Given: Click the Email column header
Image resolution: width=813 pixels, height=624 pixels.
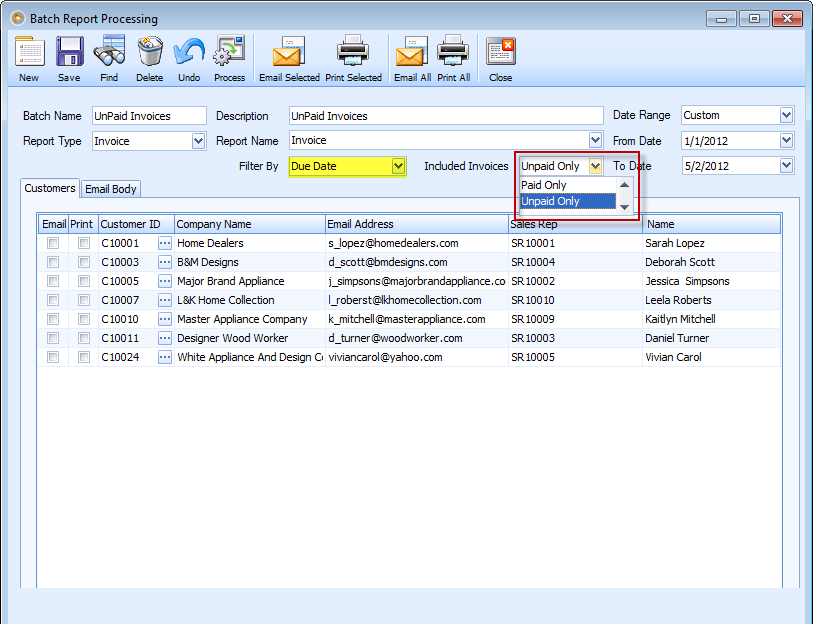Looking at the screenshot, I should tap(54, 224).
